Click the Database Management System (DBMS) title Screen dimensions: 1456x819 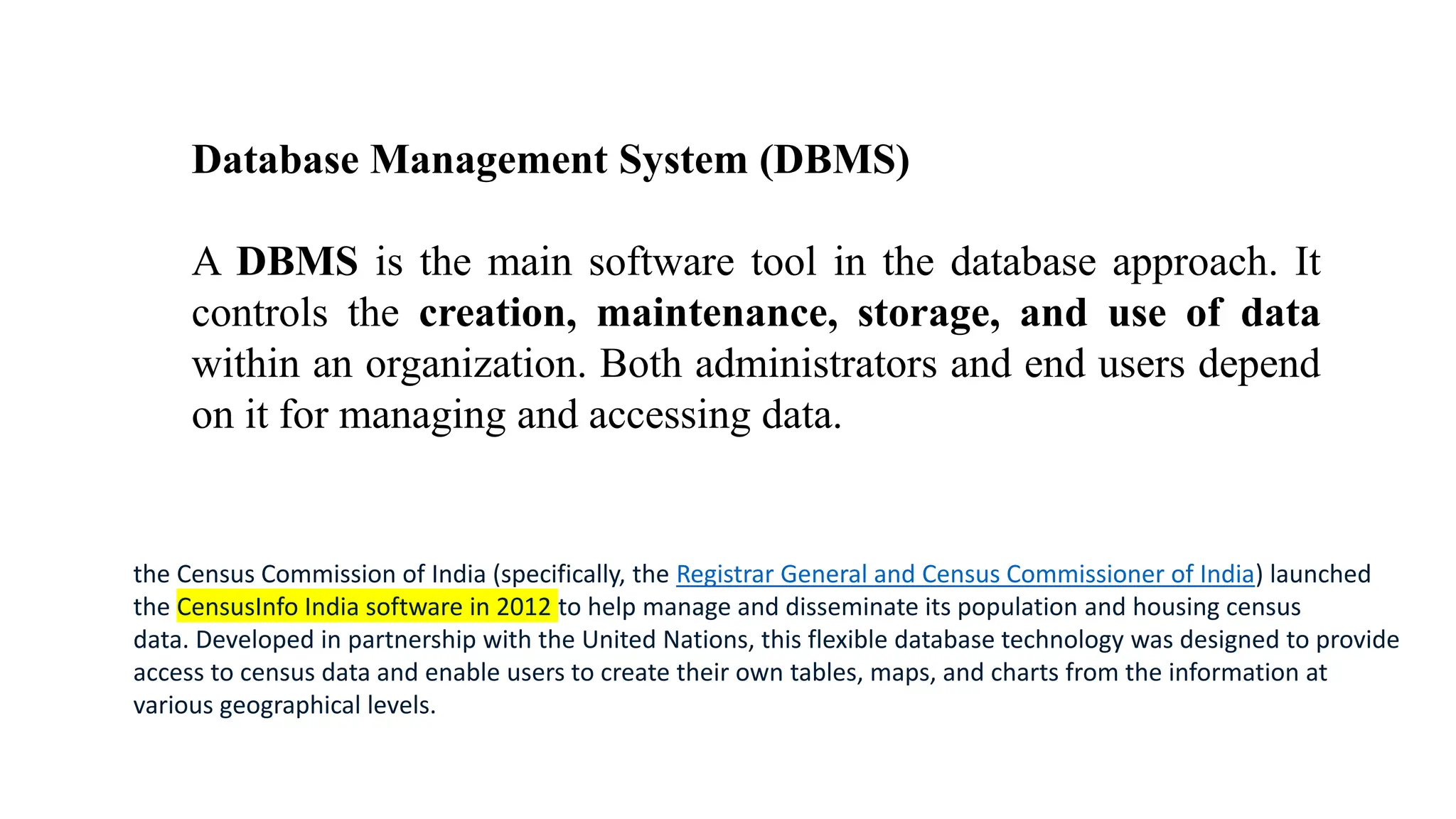[550, 159]
